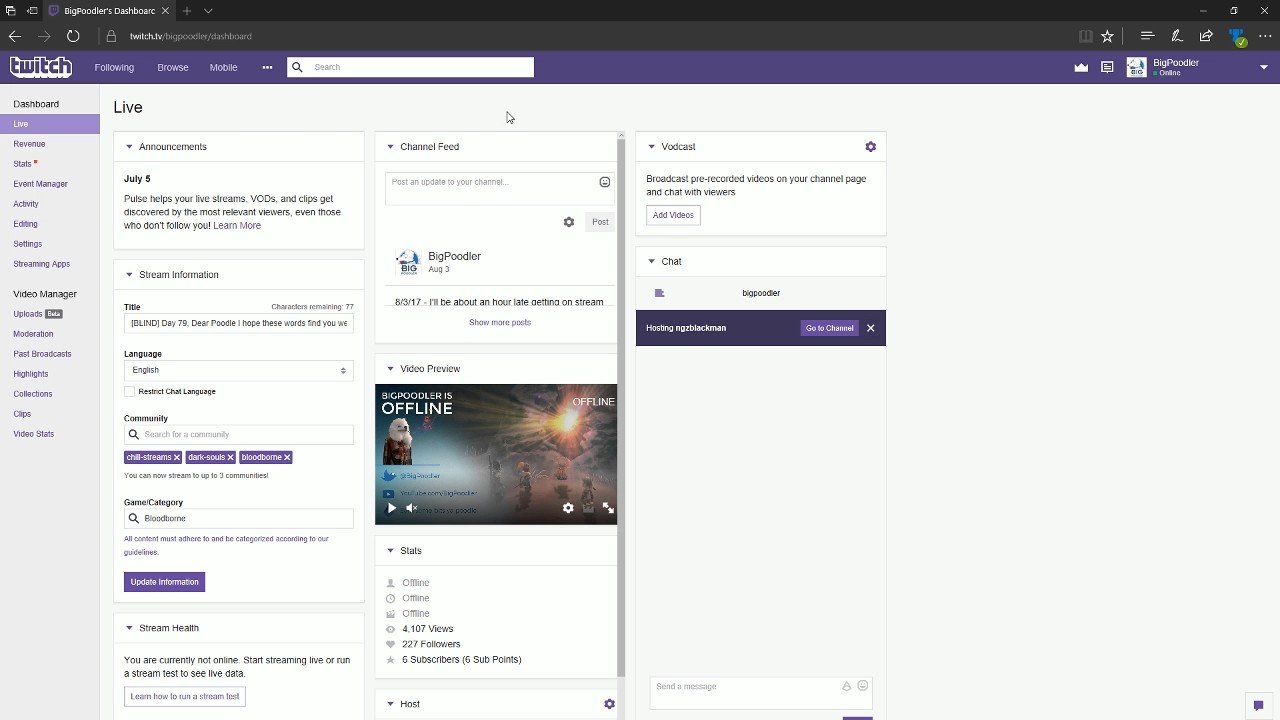Click the stream Title input field
This screenshot has width=1280, height=720.
238,323
